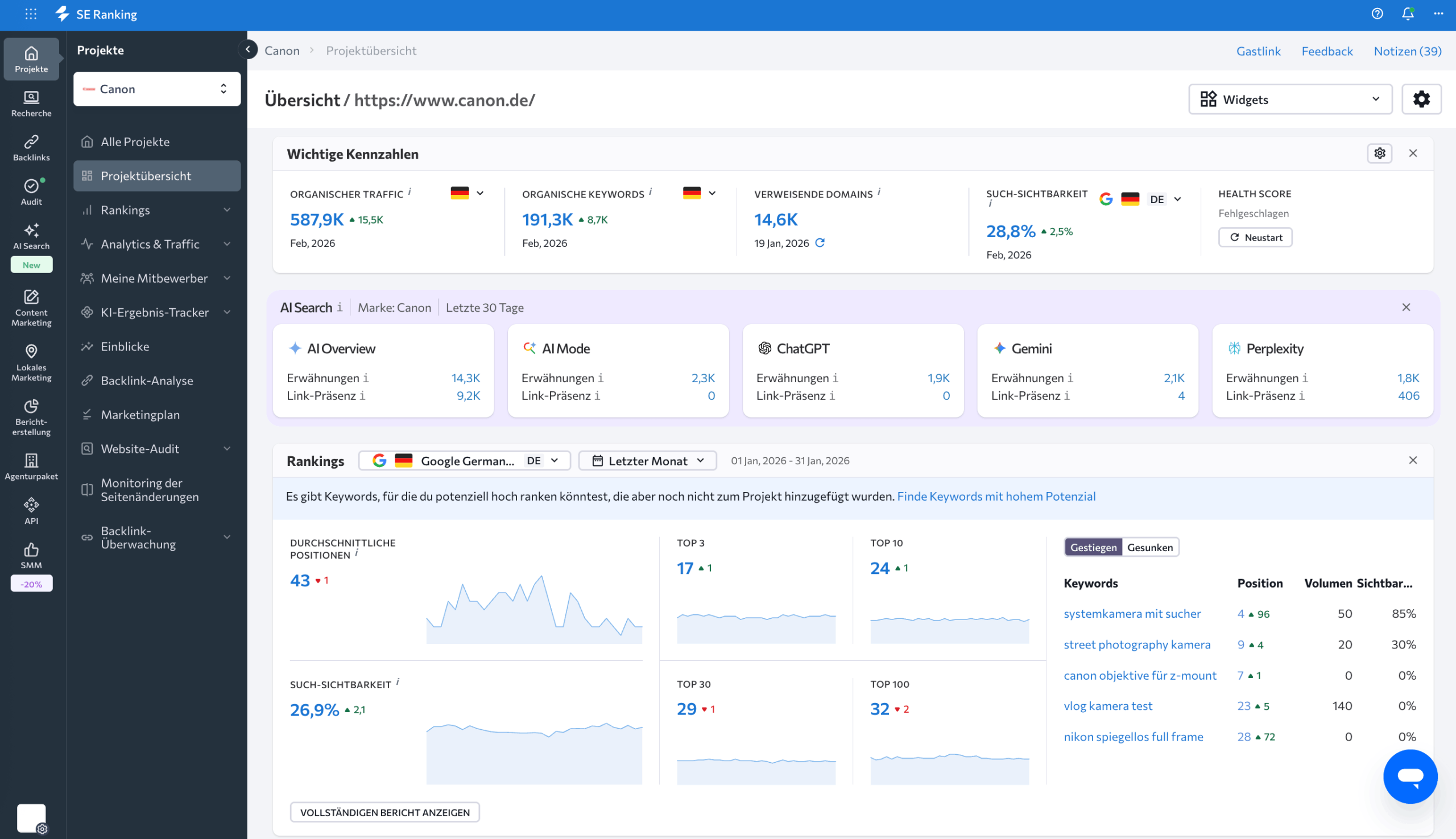Open the Agenturpaket sidebar section
This screenshot has height=839, width=1456.
(x=31, y=465)
